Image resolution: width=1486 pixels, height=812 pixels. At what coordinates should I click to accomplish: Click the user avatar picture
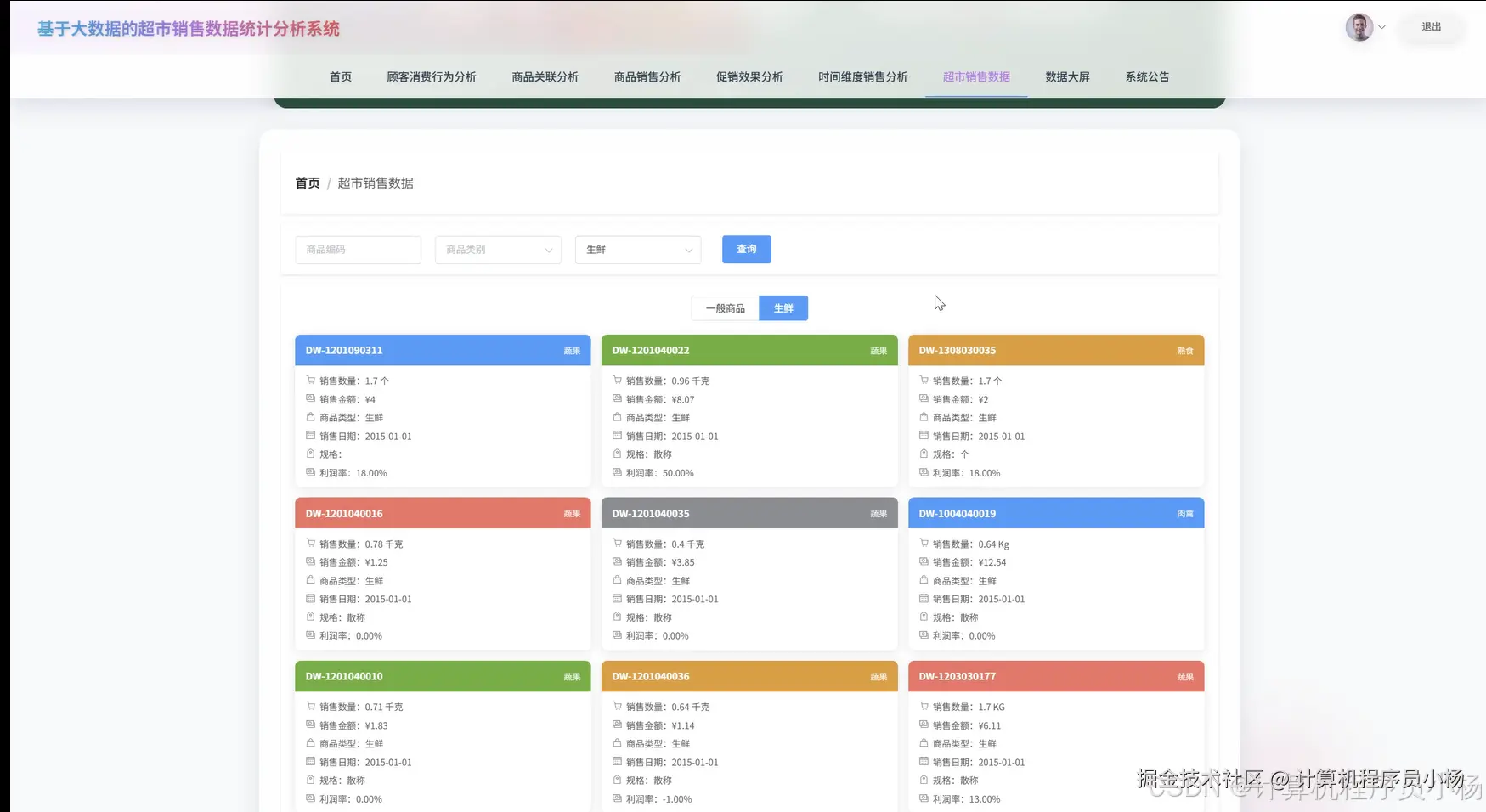click(1359, 27)
